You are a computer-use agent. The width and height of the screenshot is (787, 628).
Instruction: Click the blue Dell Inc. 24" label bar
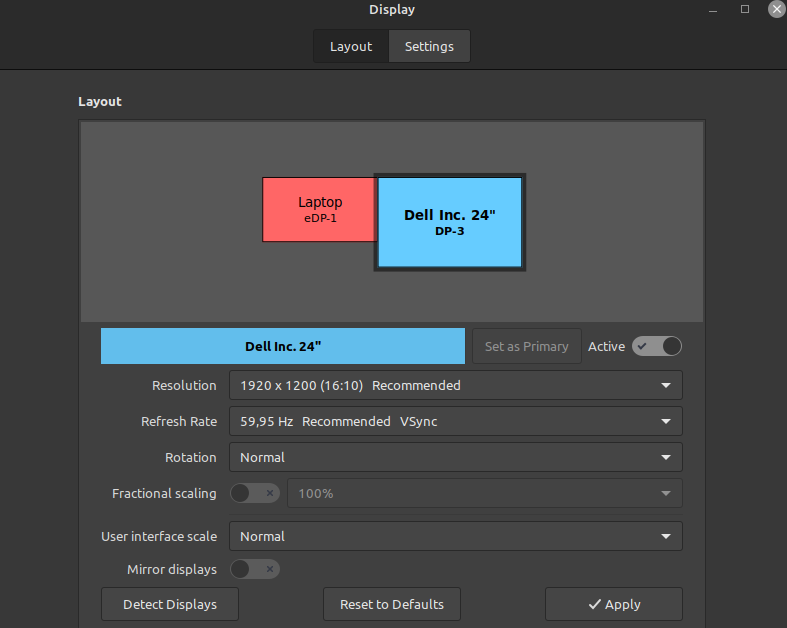[283, 346]
